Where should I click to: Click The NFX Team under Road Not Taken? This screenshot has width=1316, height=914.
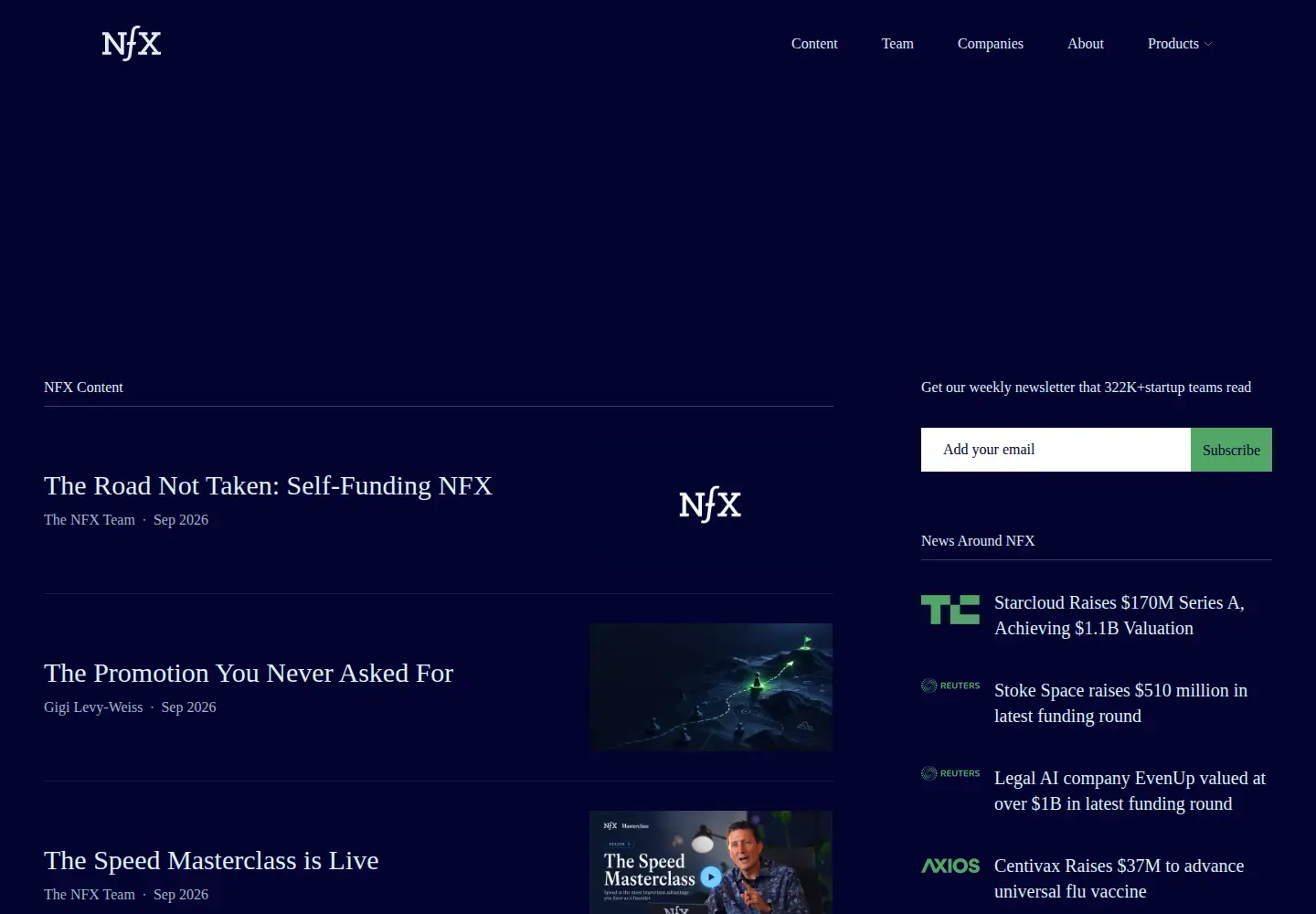pyautogui.click(x=90, y=520)
